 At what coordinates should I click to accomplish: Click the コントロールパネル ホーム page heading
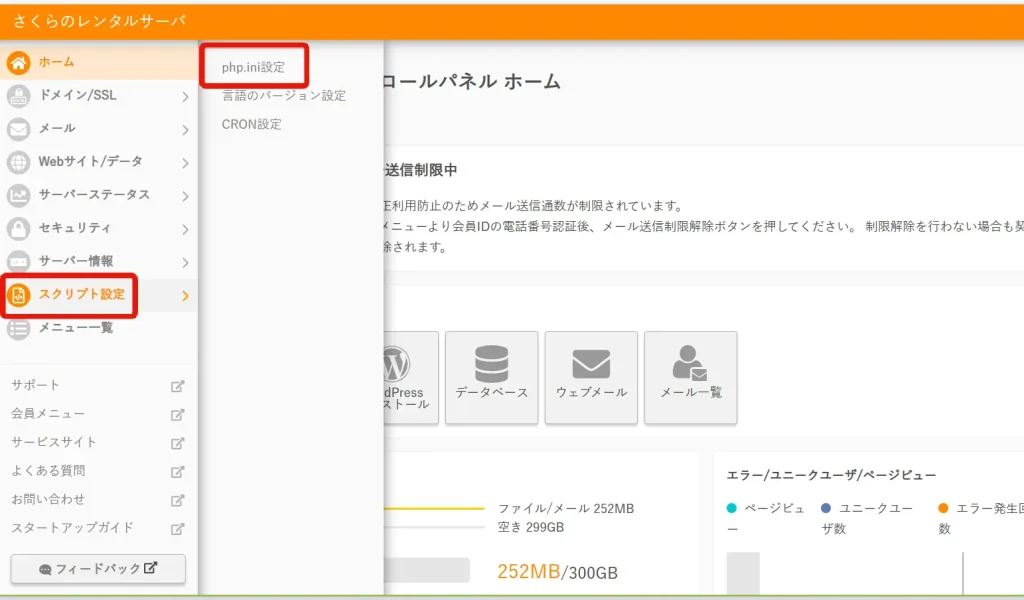(x=472, y=82)
